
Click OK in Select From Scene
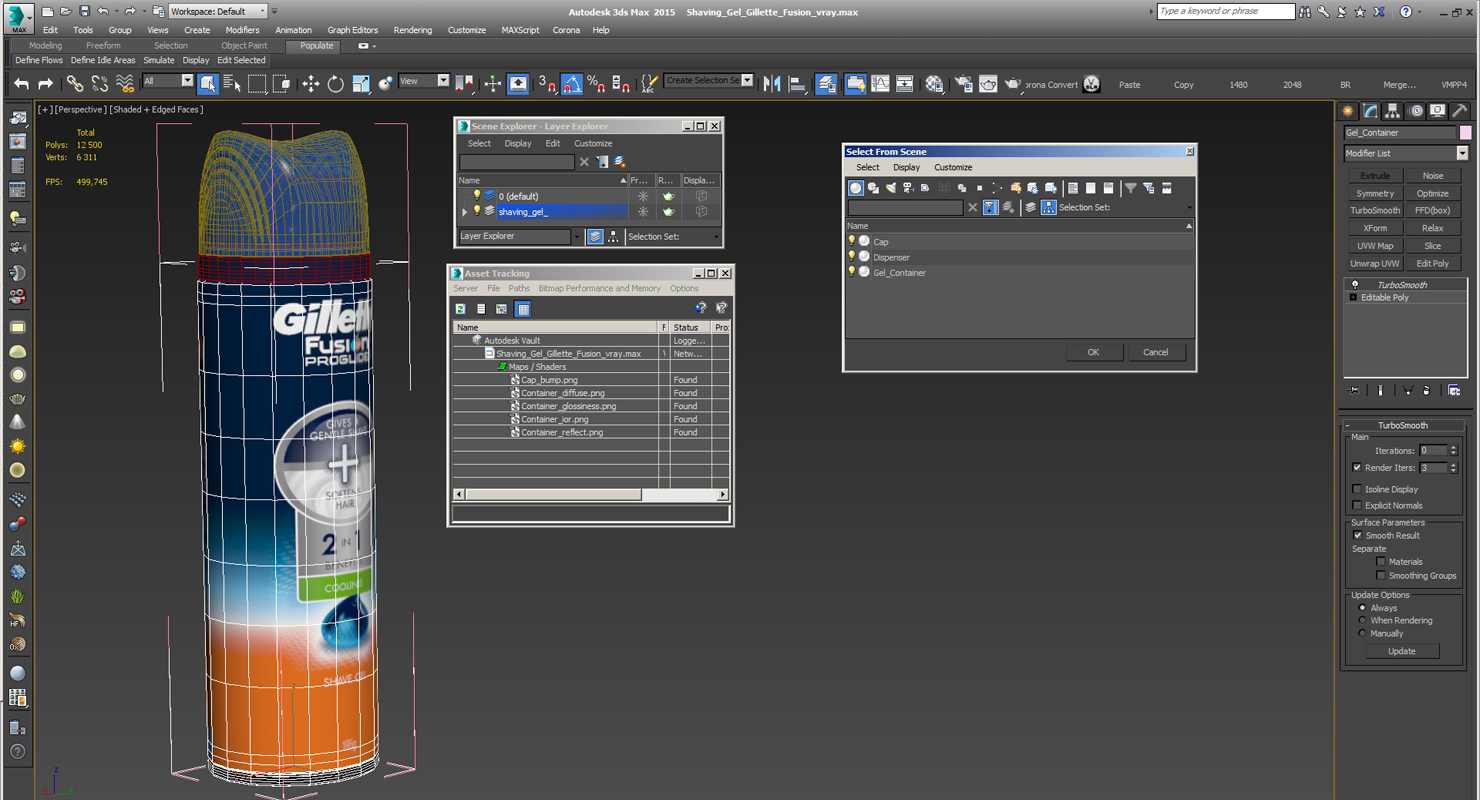tap(1093, 352)
